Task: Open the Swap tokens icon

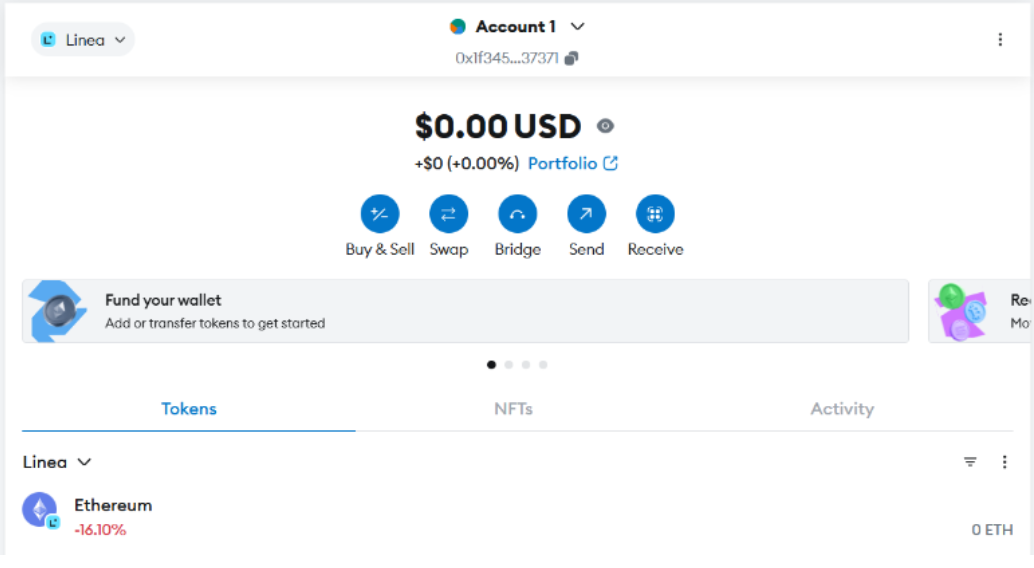Action: coord(449,214)
